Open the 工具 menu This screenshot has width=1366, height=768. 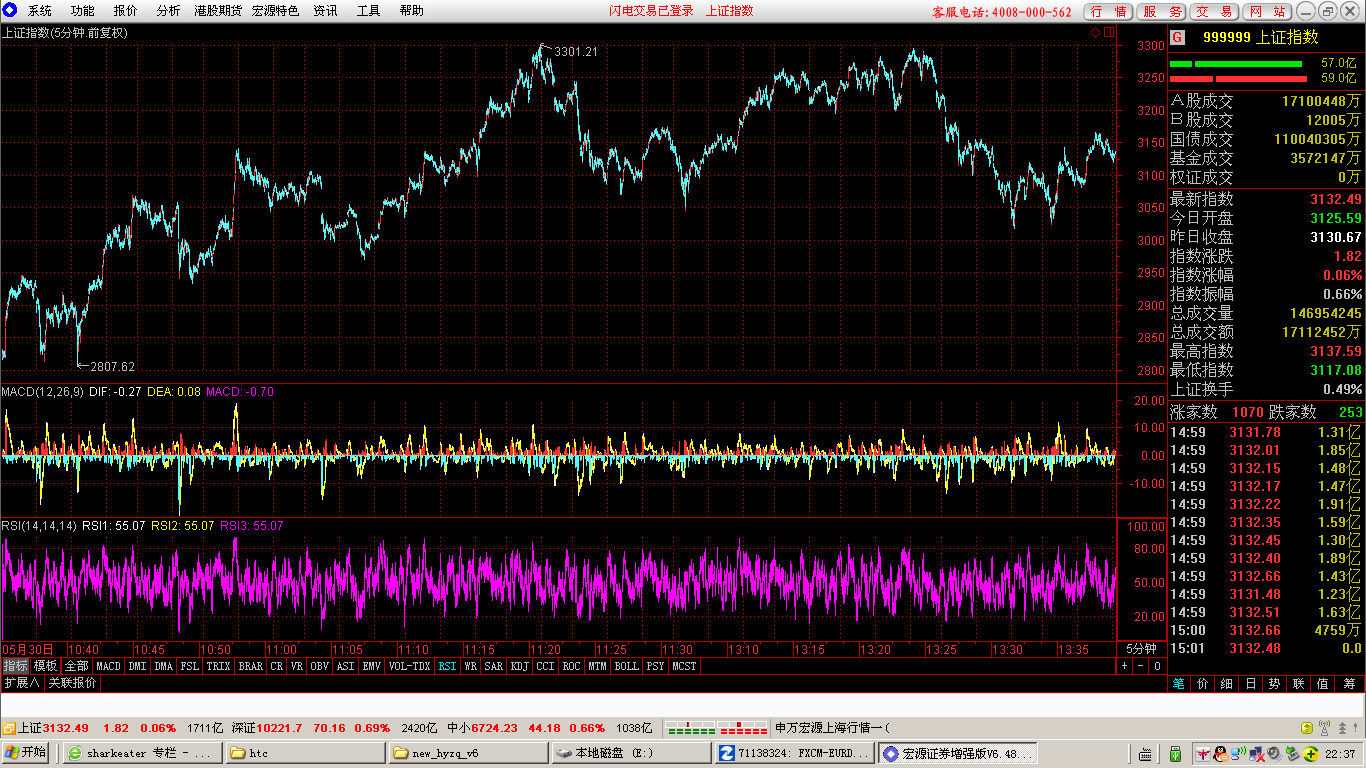(368, 11)
